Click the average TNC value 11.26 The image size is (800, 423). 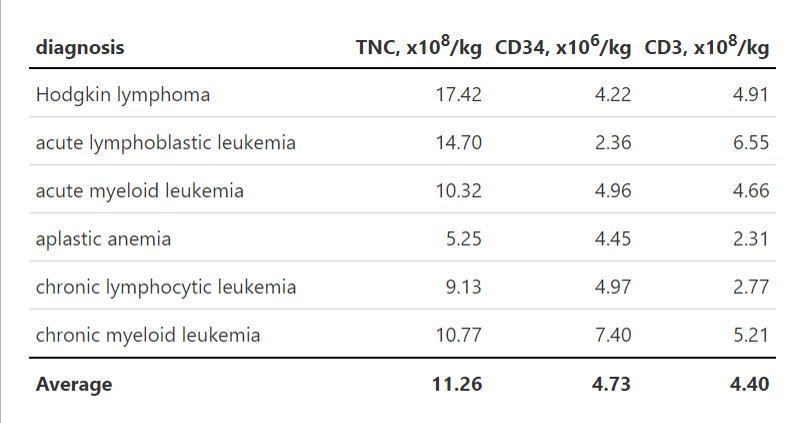[x=459, y=384]
